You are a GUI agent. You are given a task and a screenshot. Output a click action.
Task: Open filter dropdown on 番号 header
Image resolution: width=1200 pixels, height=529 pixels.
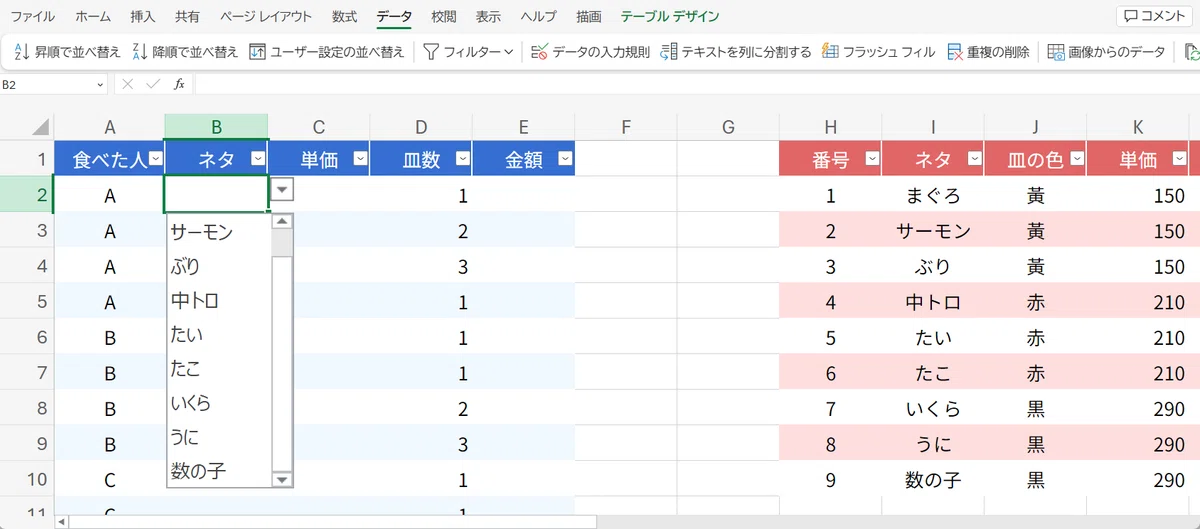point(872,159)
